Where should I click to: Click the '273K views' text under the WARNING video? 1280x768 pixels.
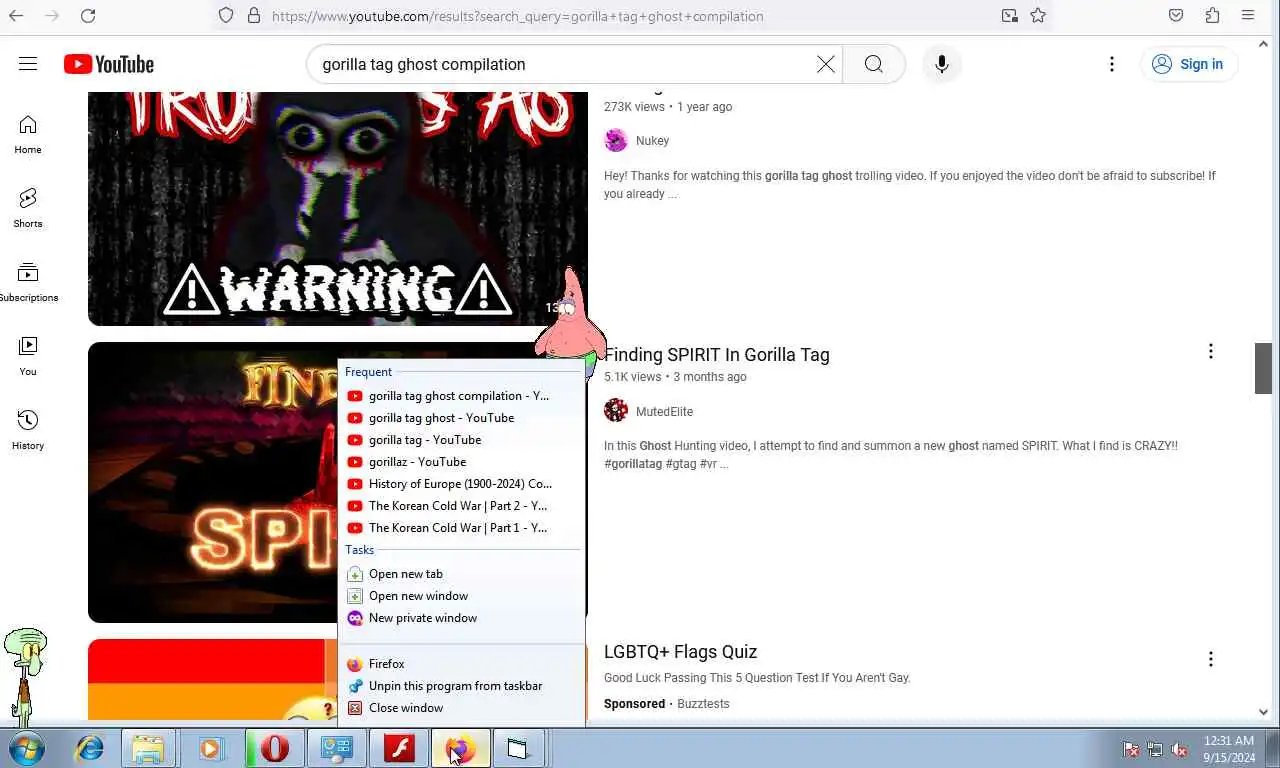(634, 107)
